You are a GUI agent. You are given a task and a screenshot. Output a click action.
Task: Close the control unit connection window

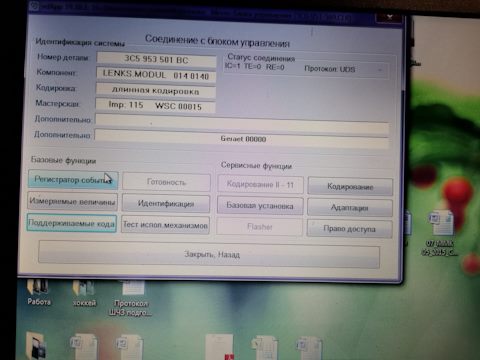pos(389,17)
